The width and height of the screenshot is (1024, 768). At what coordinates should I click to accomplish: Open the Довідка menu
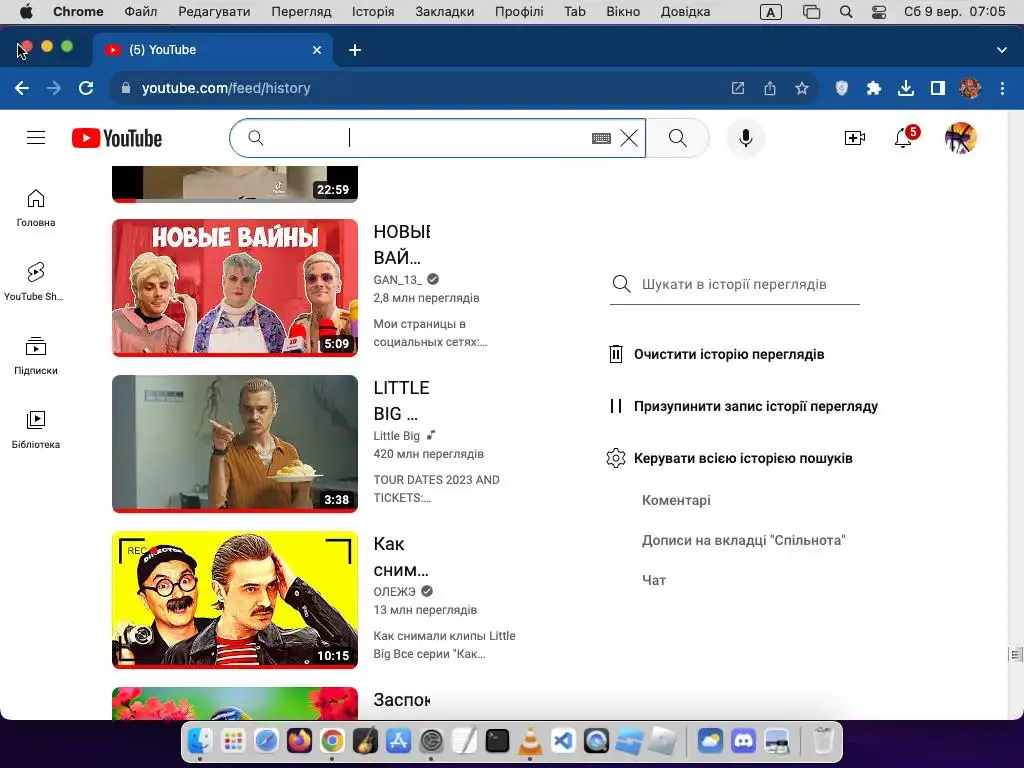(x=685, y=12)
